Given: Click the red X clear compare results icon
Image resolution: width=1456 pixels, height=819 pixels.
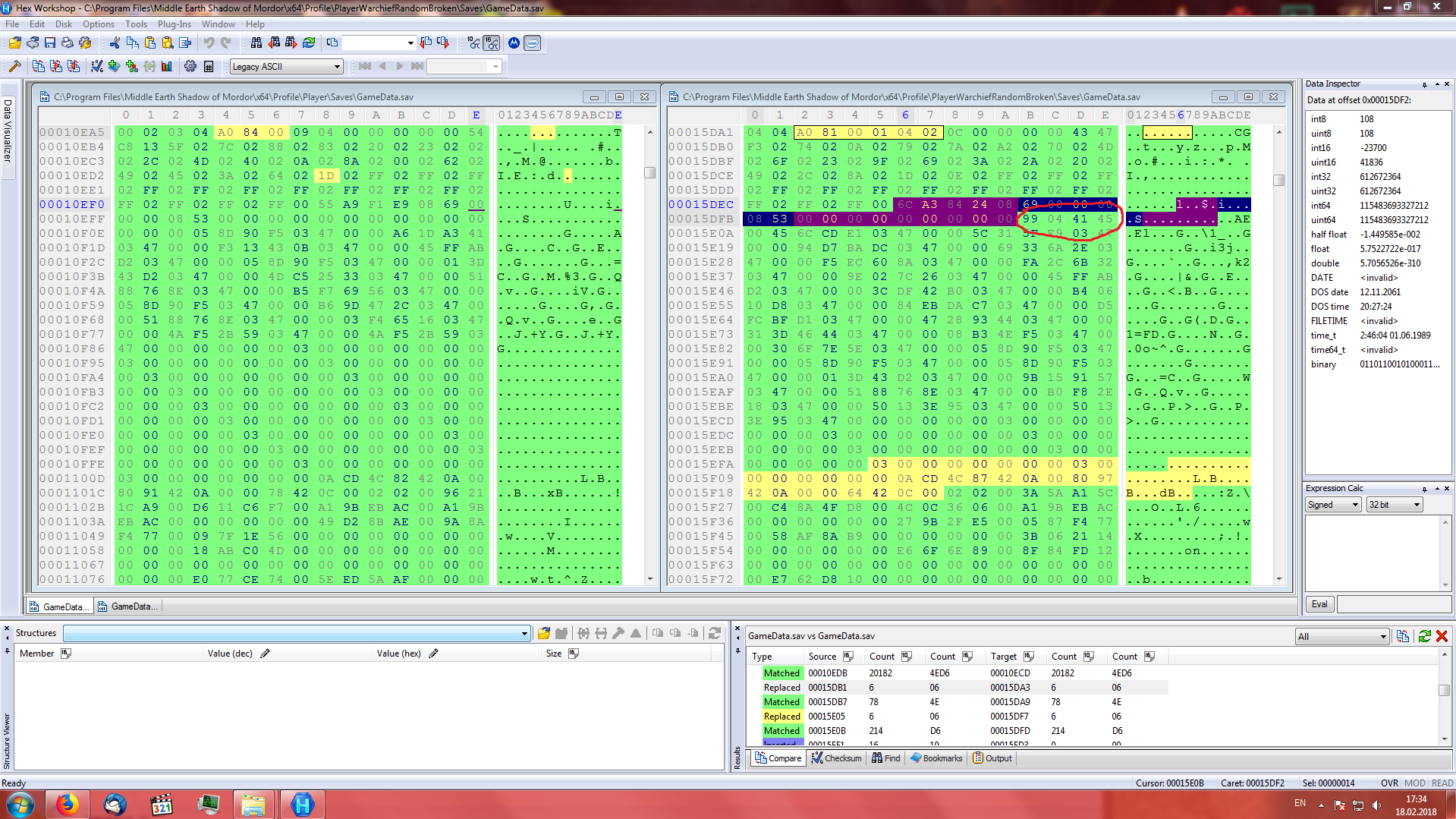Looking at the screenshot, I should pos(1442,637).
